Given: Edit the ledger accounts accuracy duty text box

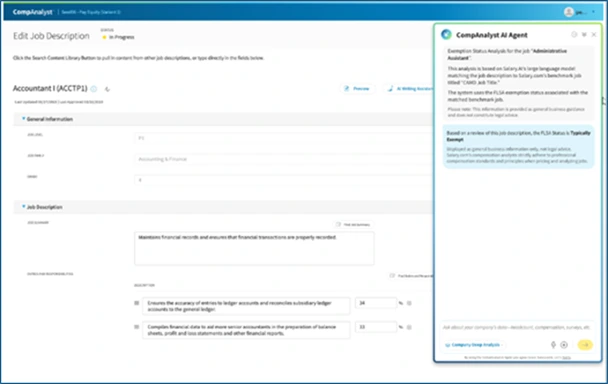Looking at the screenshot, I should 246,306.
